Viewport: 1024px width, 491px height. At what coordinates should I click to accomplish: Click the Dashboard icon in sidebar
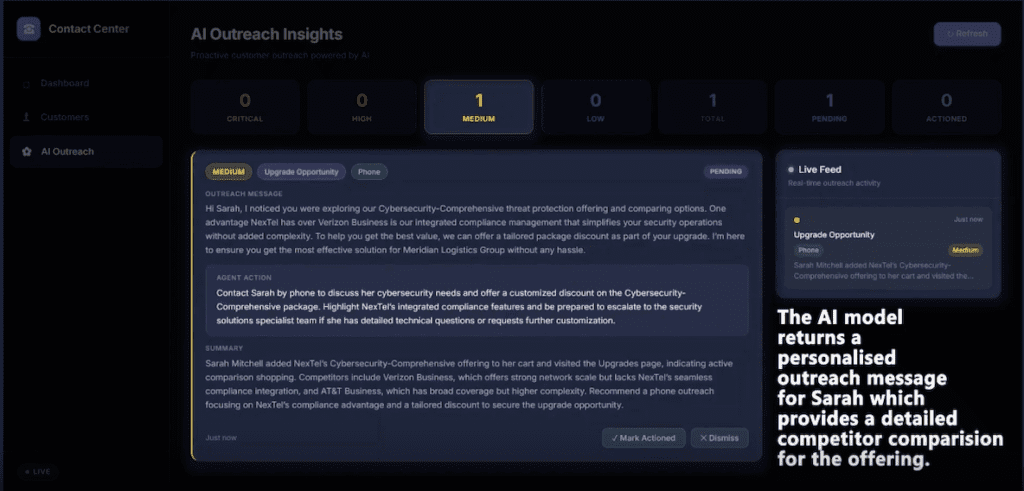tap(27, 84)
